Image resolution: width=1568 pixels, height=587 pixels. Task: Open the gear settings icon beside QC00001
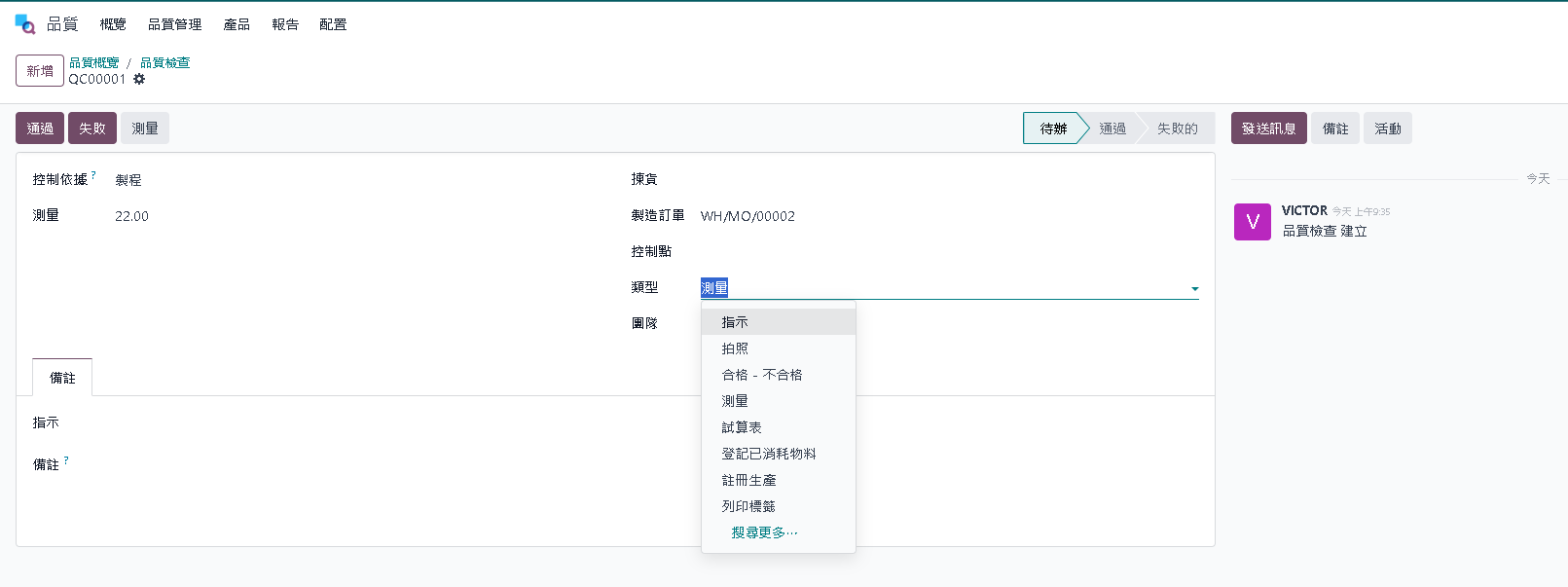[139, 79]
